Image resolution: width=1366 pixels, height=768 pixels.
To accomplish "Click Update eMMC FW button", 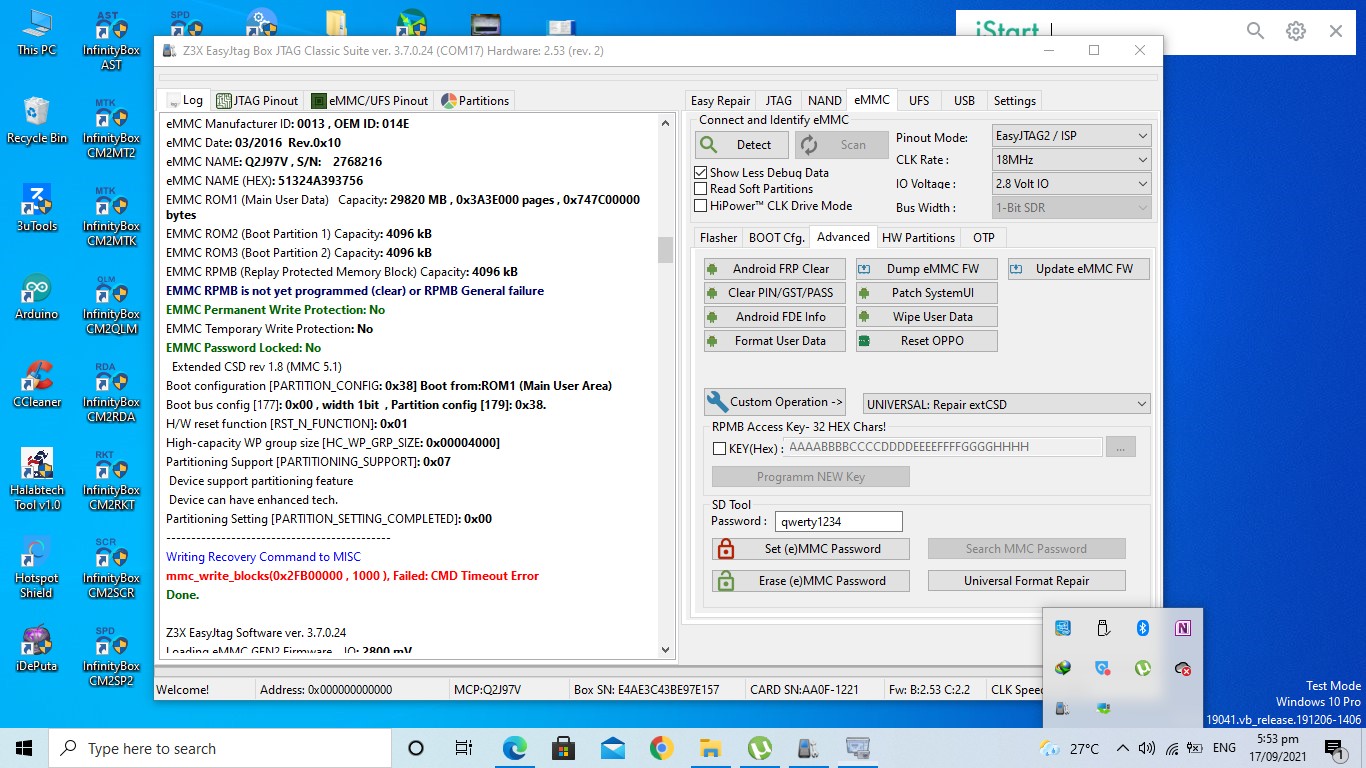I will click(x=1078, y=269).
